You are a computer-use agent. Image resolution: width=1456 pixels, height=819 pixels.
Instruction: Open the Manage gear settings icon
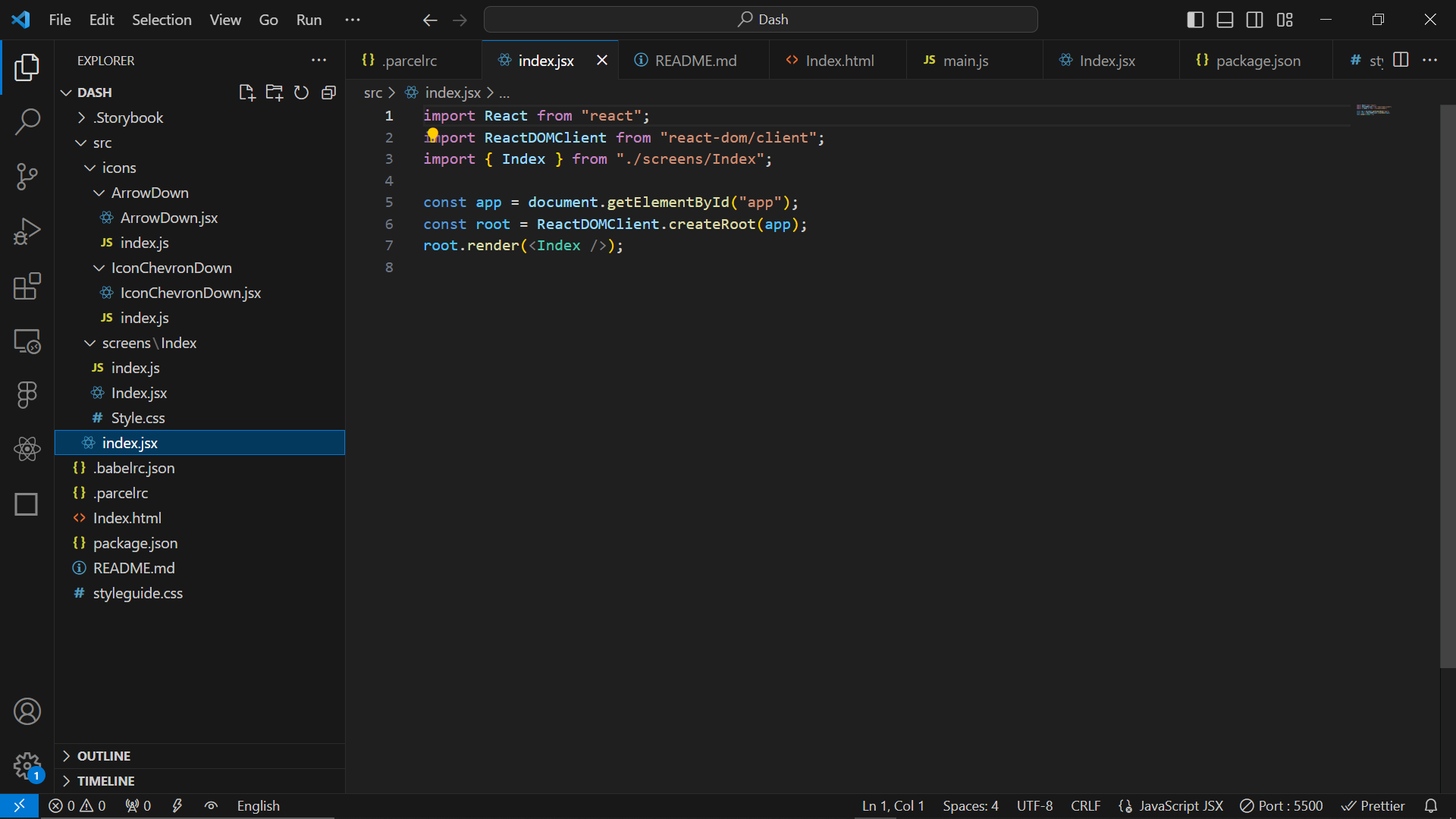[x=27, y=766]
